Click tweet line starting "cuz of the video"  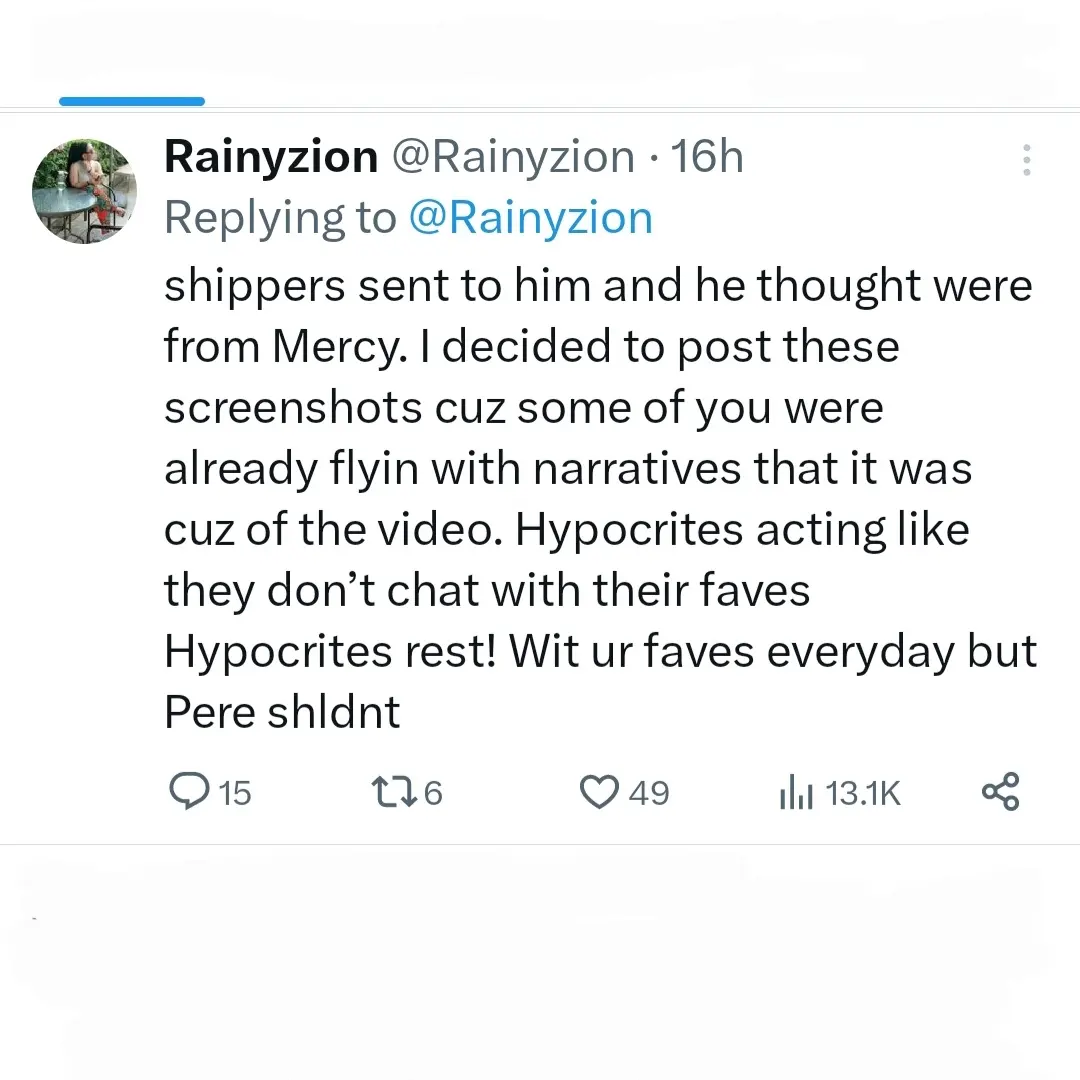pyautogui.click(x=566, y=529)
